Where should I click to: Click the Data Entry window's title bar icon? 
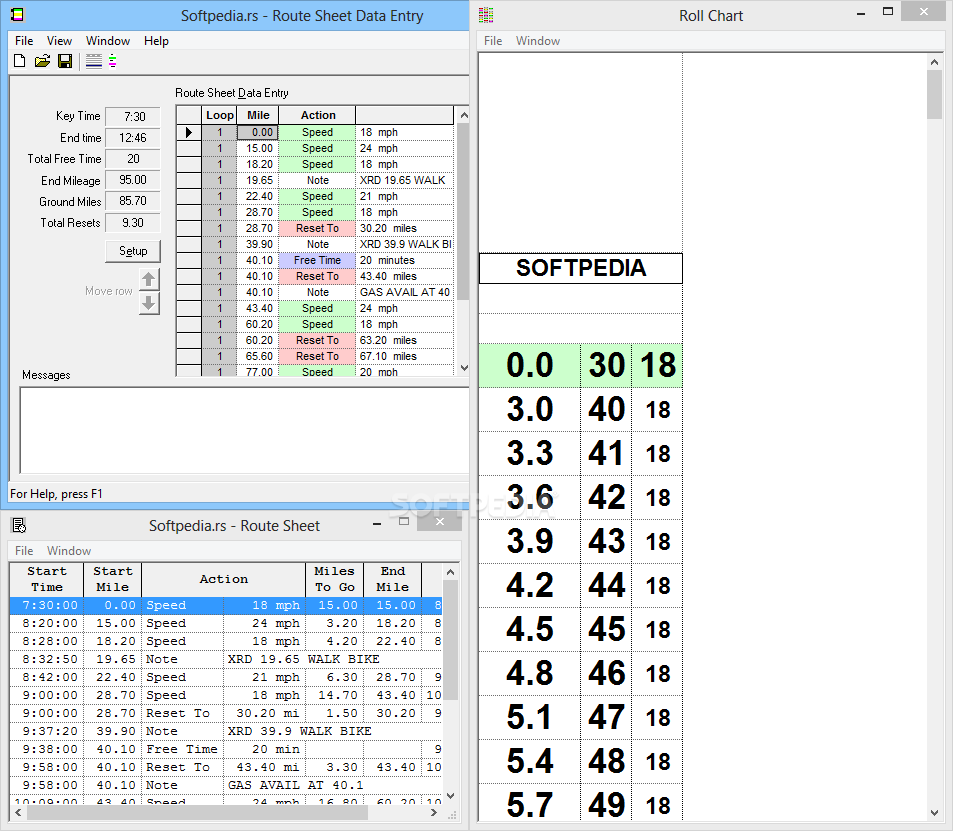(x=18, y=15)
